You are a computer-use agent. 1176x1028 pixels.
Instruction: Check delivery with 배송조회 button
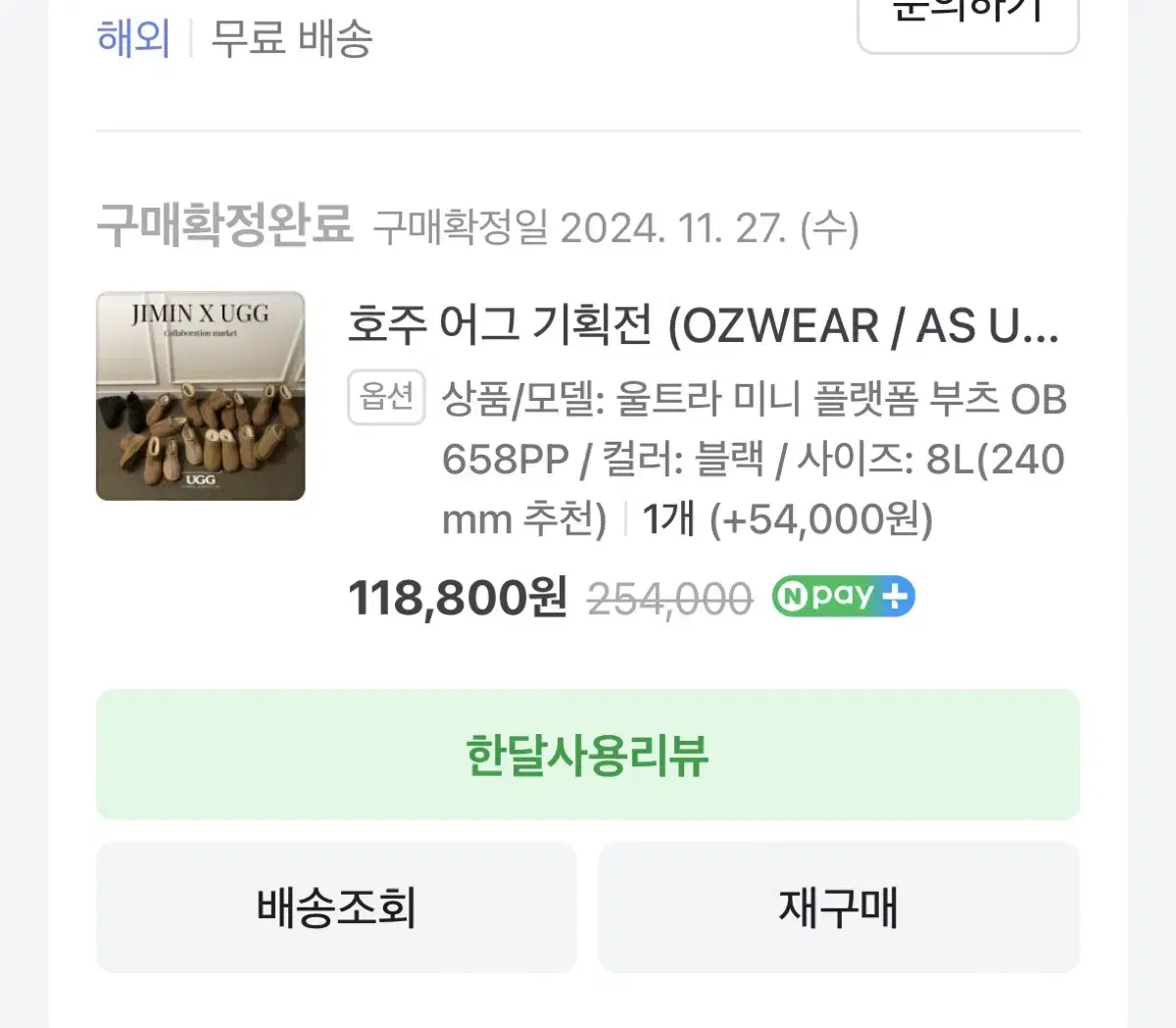[336, 907]
